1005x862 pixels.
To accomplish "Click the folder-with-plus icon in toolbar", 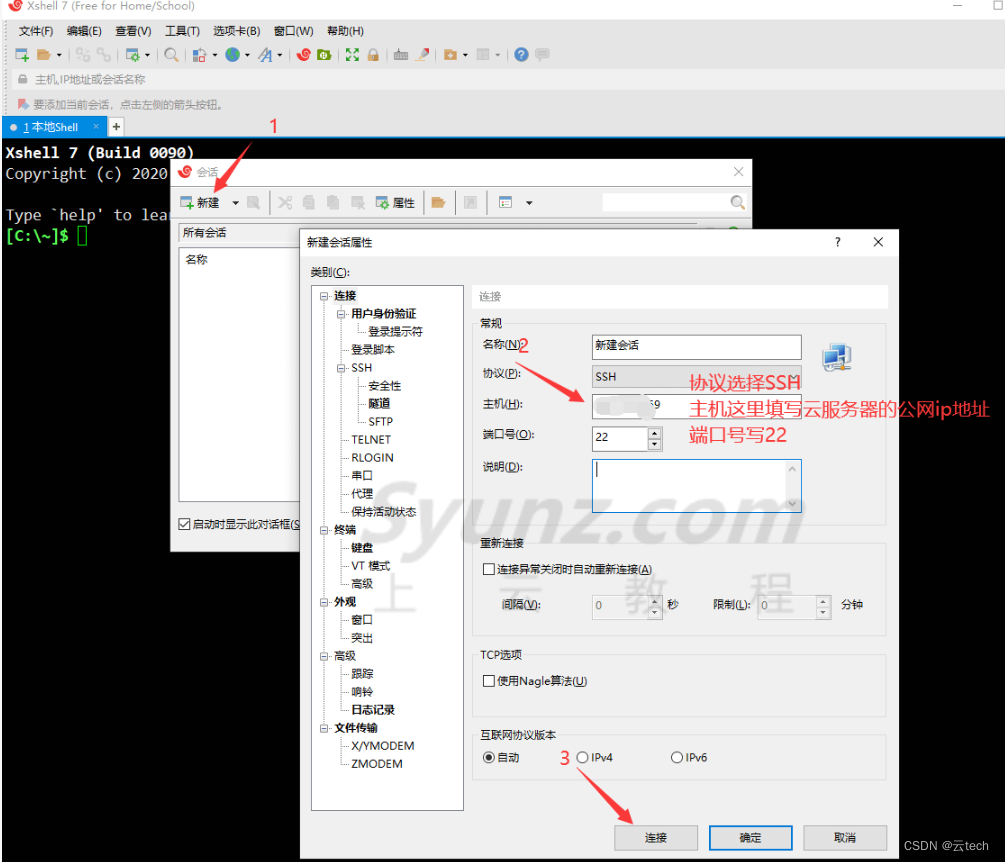I will tap(451, 55).
